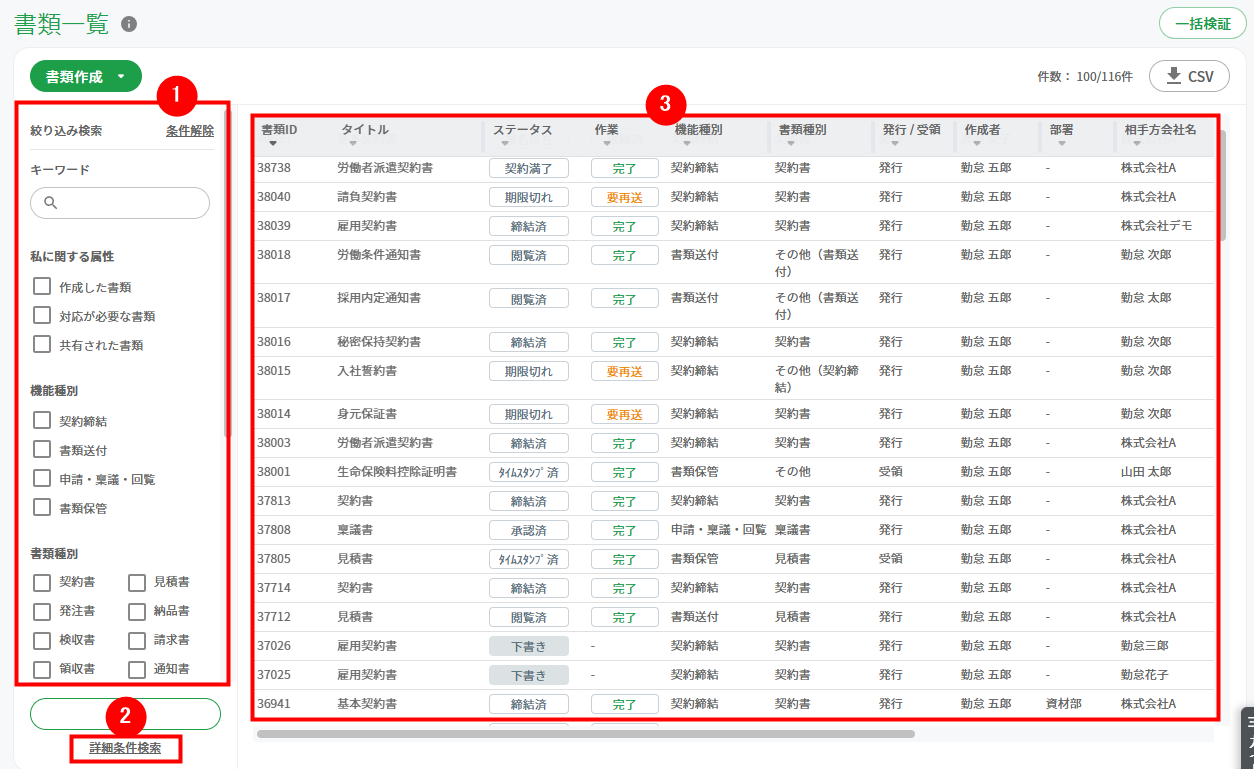Check the 作成した書類 checkbox
The image size is (1254, 769).
tap(42, 286)
